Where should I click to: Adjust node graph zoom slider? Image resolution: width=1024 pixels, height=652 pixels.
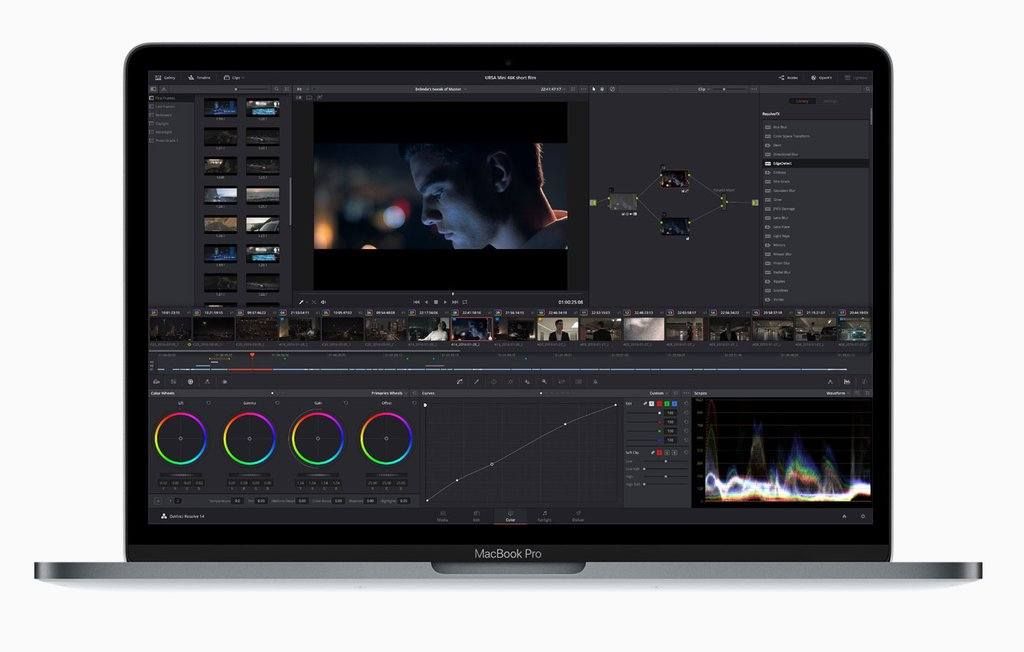click(x=728, y=89)
